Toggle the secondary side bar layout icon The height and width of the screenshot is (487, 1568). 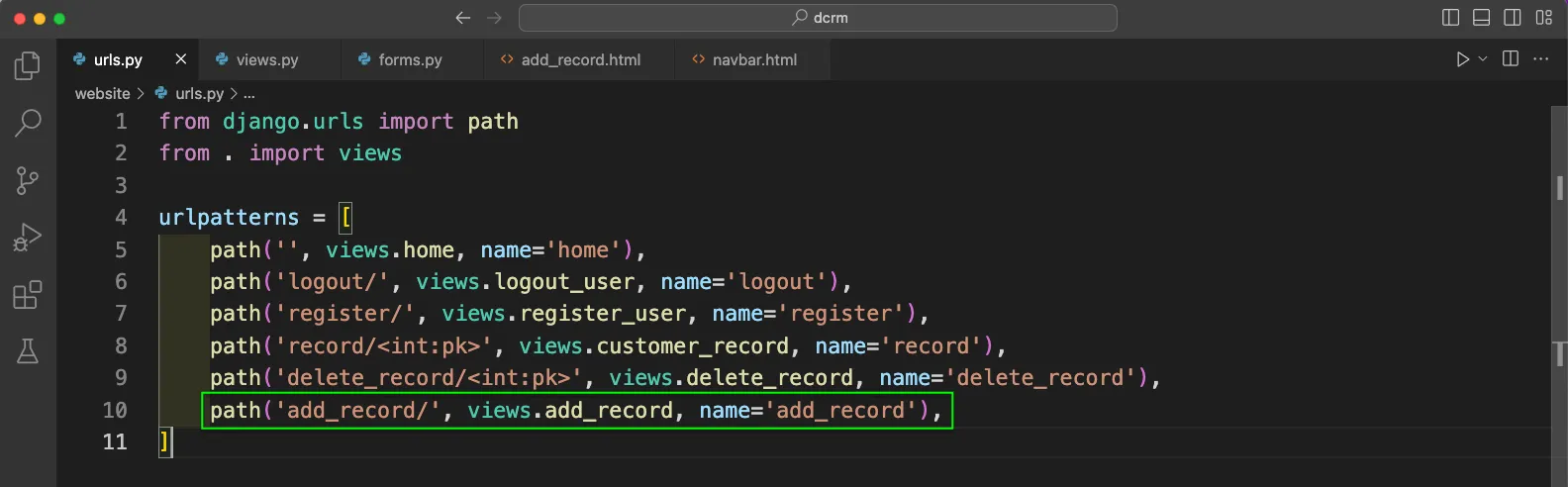(1513, 18)
